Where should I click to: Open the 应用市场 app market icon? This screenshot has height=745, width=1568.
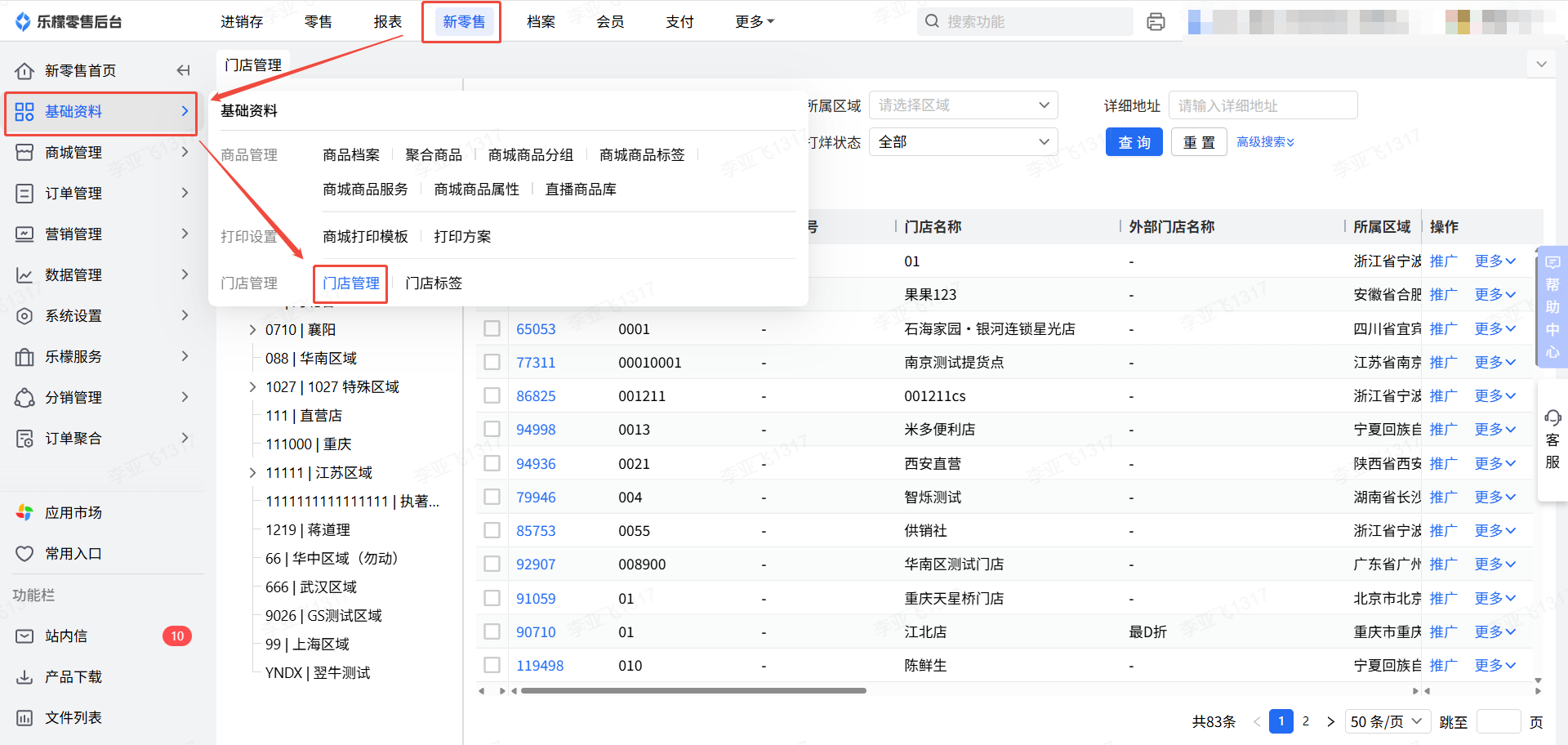click(x=24, y=513)
